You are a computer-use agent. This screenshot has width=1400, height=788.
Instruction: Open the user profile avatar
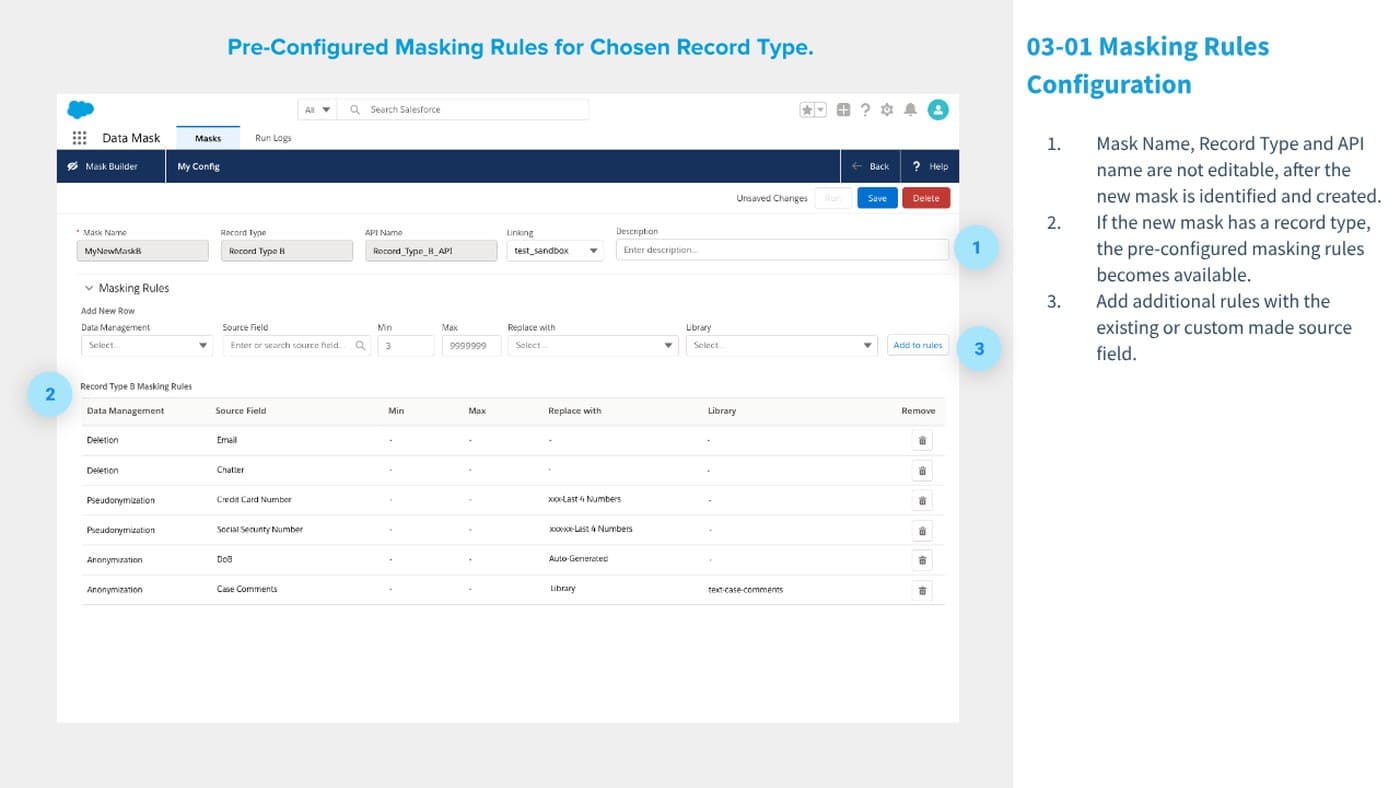tap(938, 110)
